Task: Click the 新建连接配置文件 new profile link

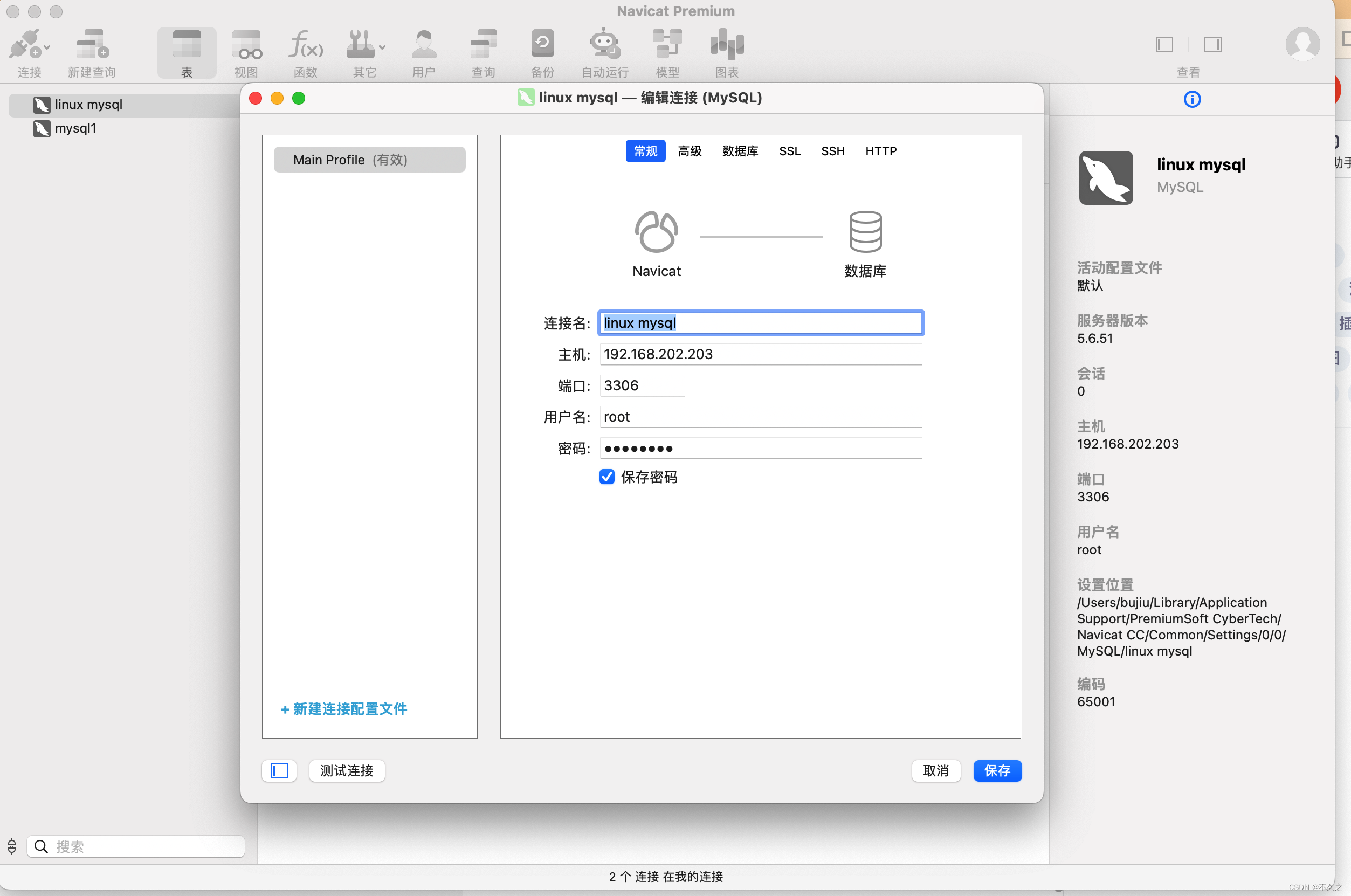Action: (344, 709)
